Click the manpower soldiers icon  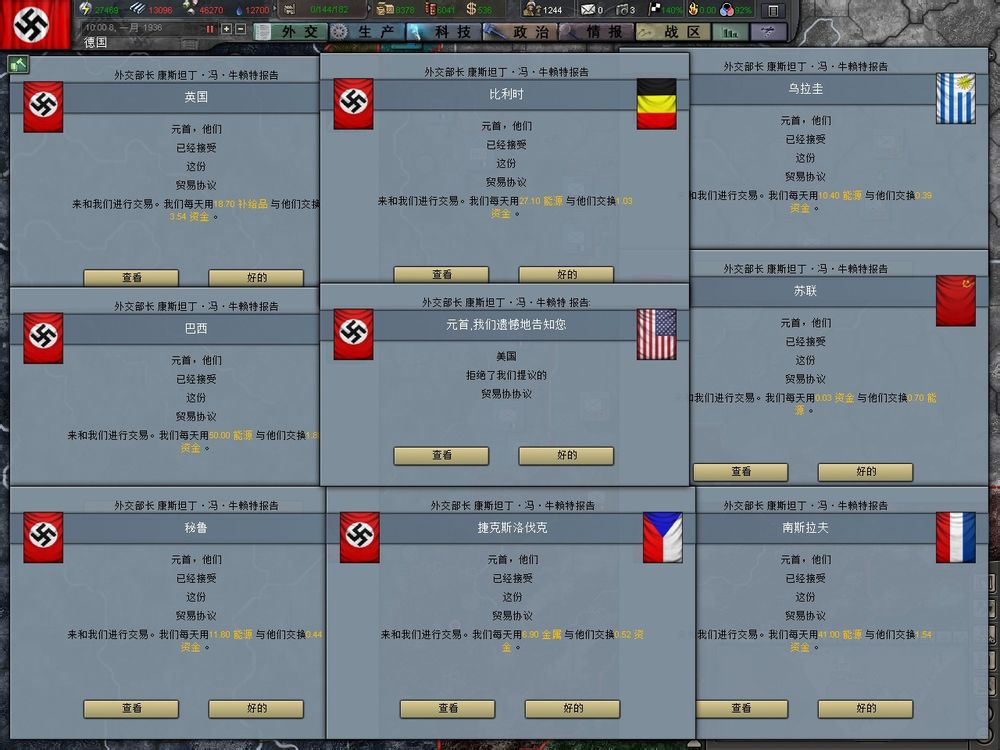532,9
